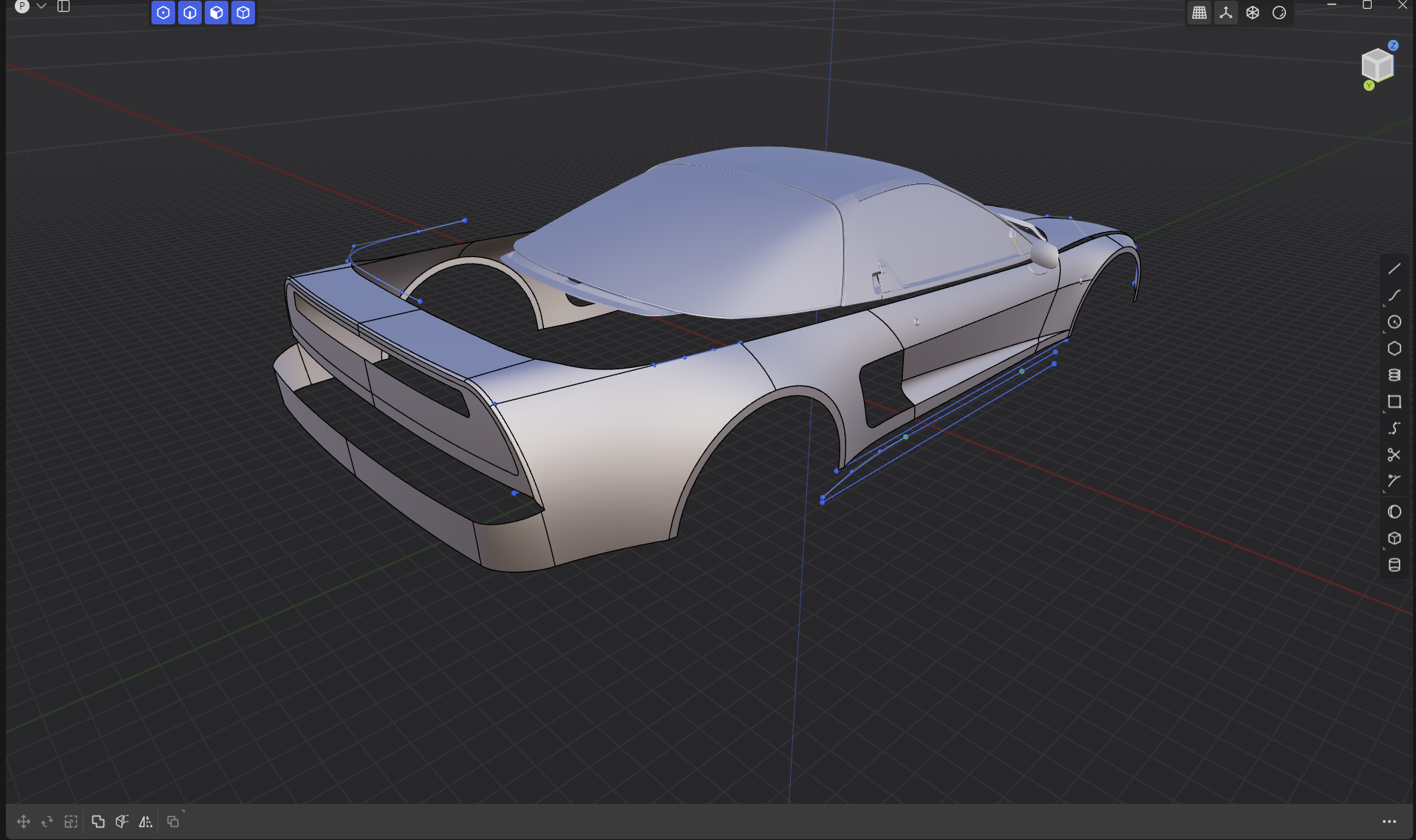
Task: Select the Polygon tool
Action: [1395, 349]
